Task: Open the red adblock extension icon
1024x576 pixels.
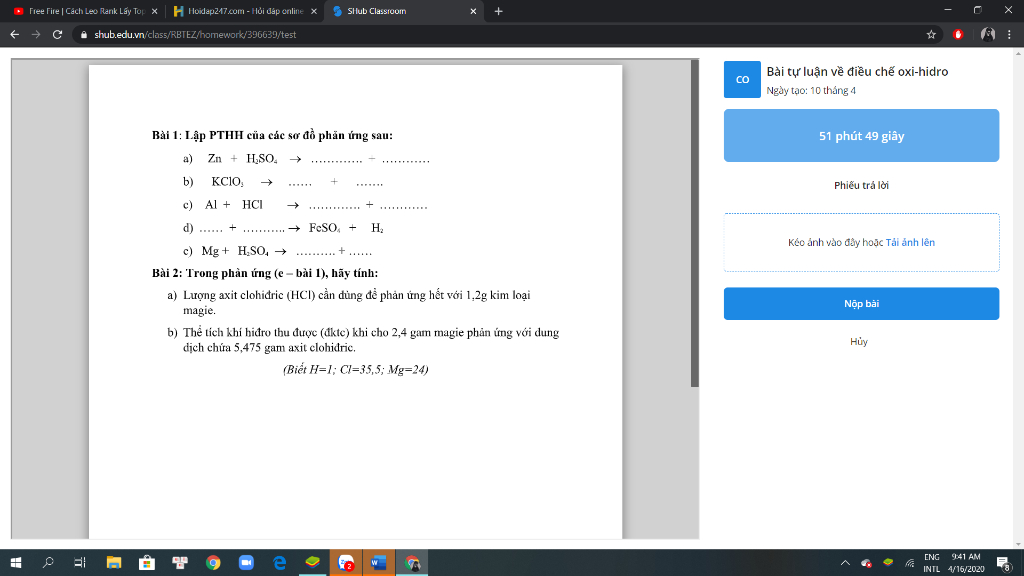Action: tap(958, 35)
